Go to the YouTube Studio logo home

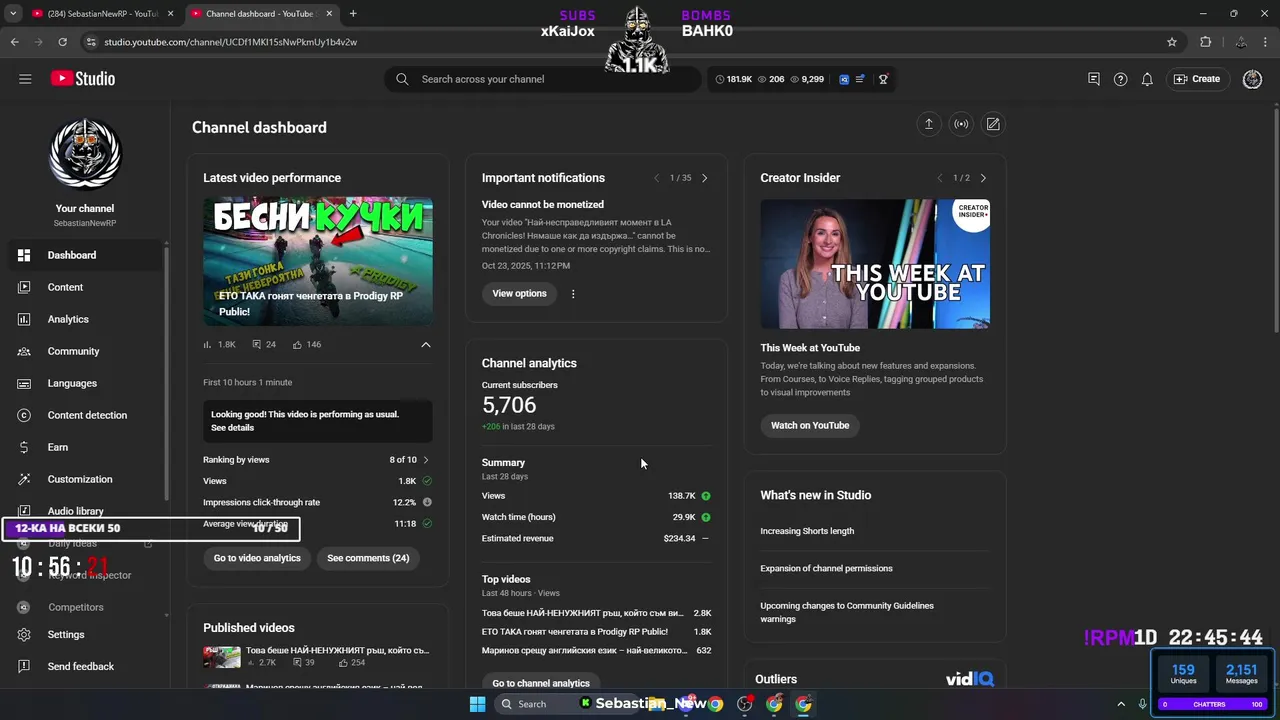coord(82,79)
